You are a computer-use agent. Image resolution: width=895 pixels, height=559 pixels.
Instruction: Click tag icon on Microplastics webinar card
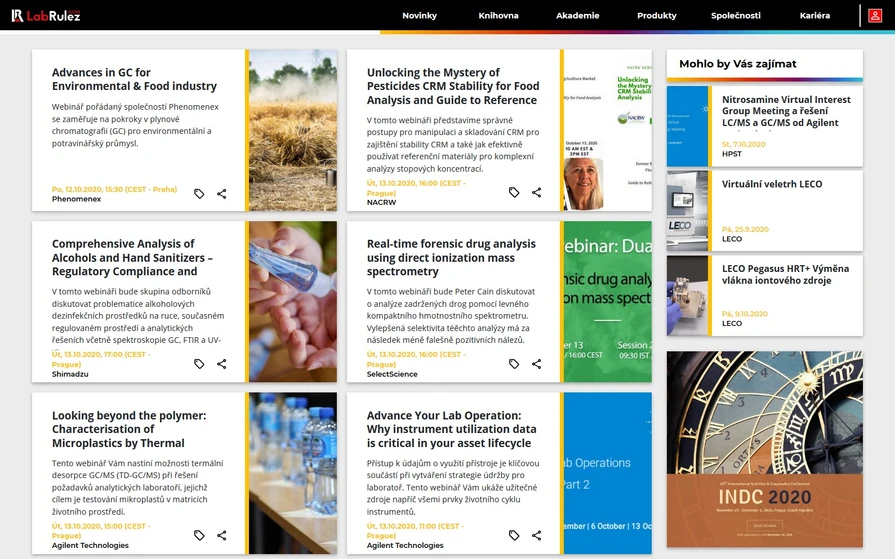pos(199,536)
